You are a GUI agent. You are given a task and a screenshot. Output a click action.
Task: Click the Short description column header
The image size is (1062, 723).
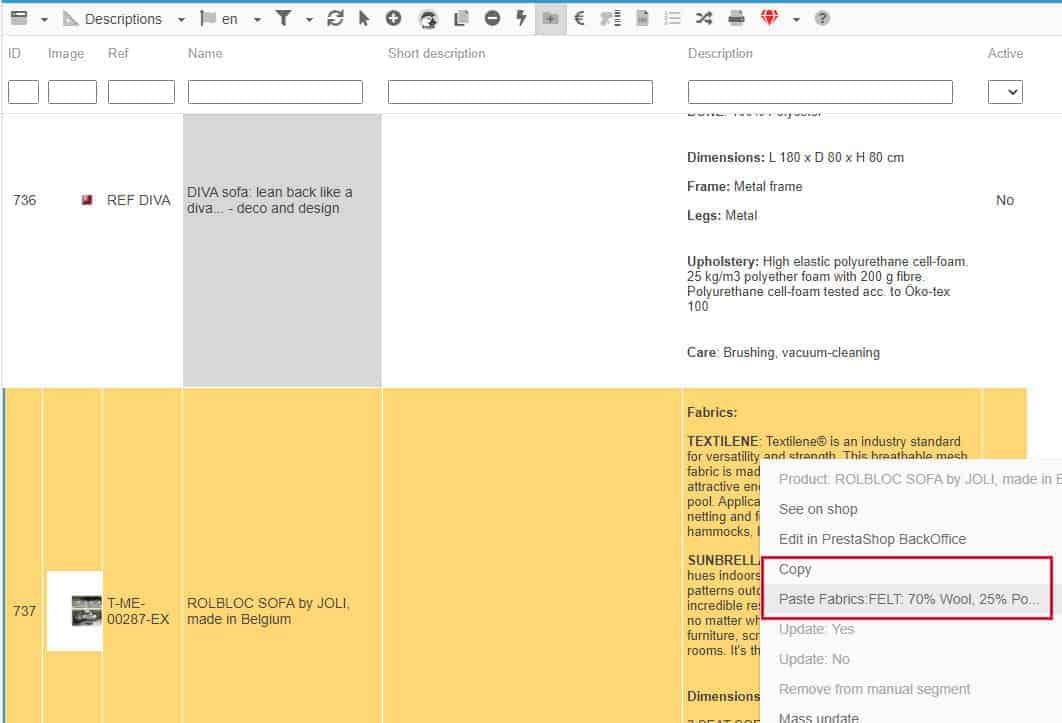coord(436,53)
